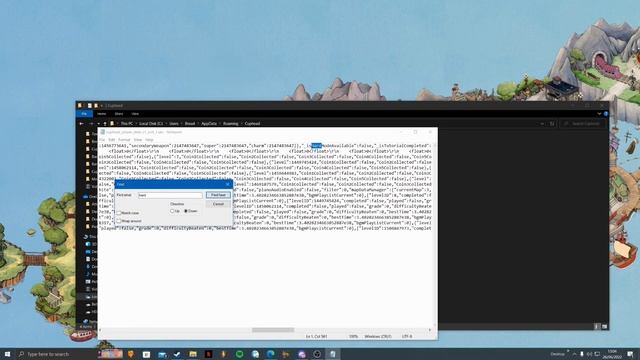
Task: Click 'Cuphead' in address breadcrumb
Action: pos(252,123)
